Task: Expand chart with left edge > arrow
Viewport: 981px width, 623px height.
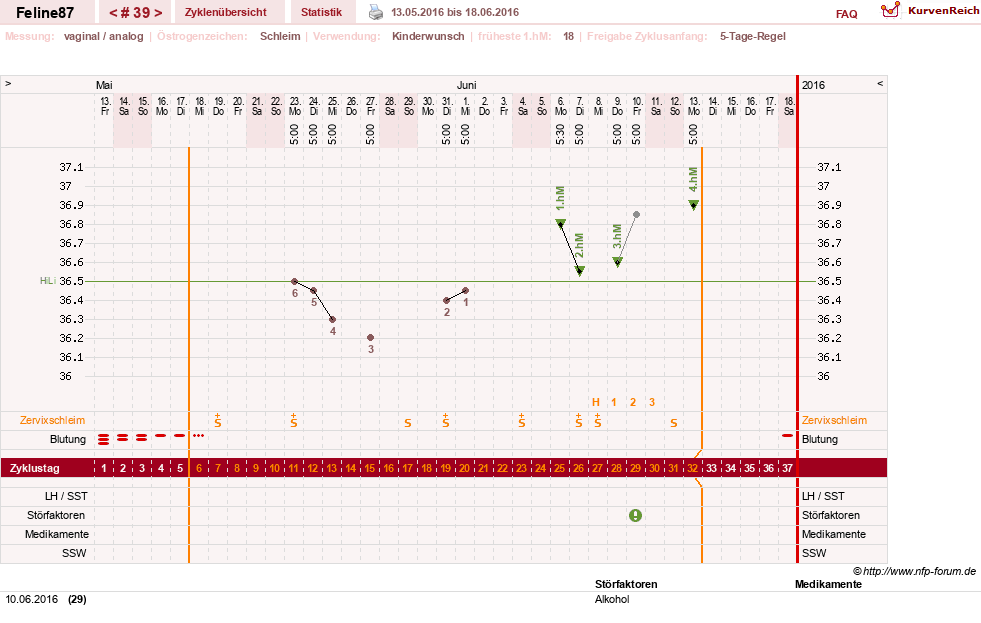Action: [8, 83]
